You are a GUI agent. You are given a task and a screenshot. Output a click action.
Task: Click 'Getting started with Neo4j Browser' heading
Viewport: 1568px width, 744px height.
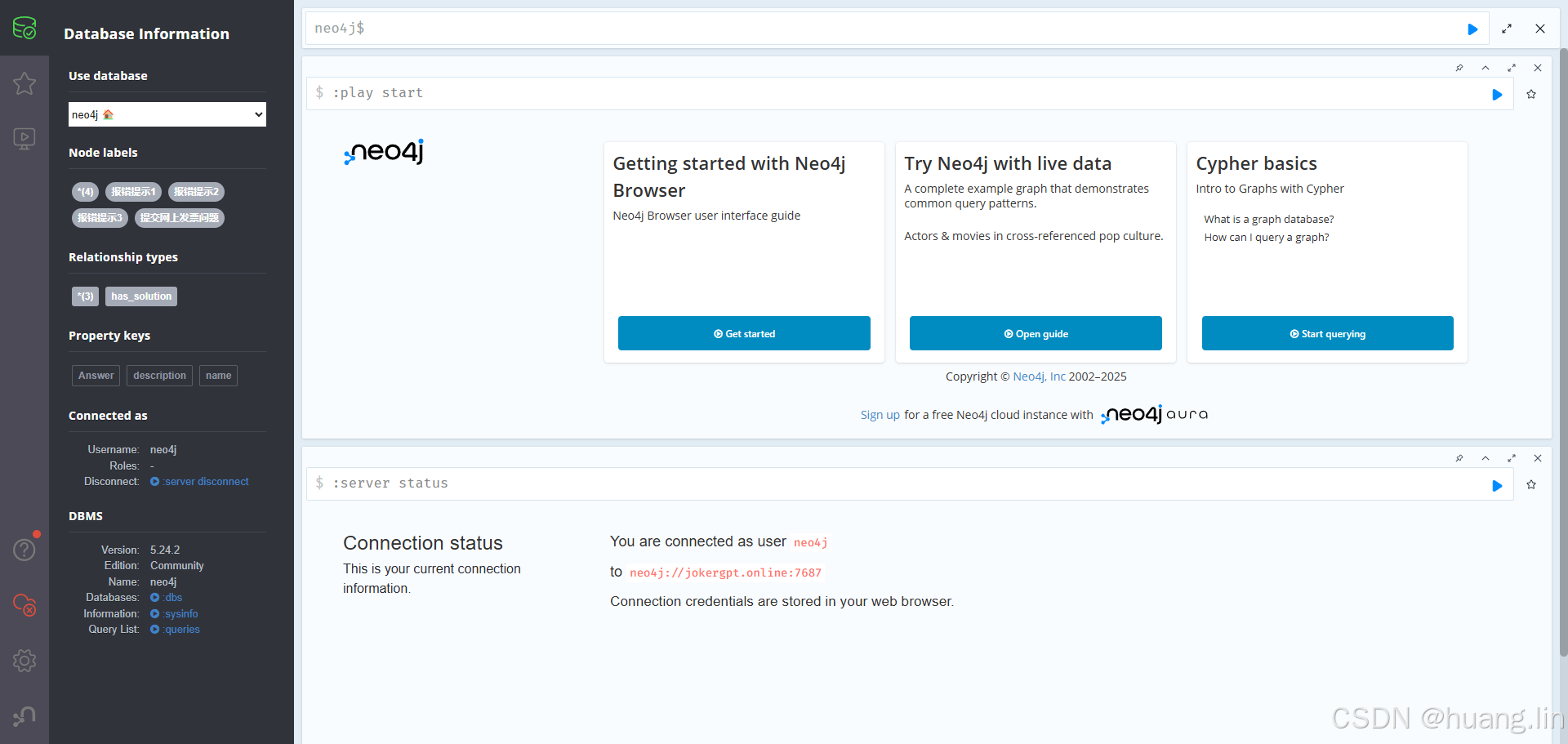point(729,176)
